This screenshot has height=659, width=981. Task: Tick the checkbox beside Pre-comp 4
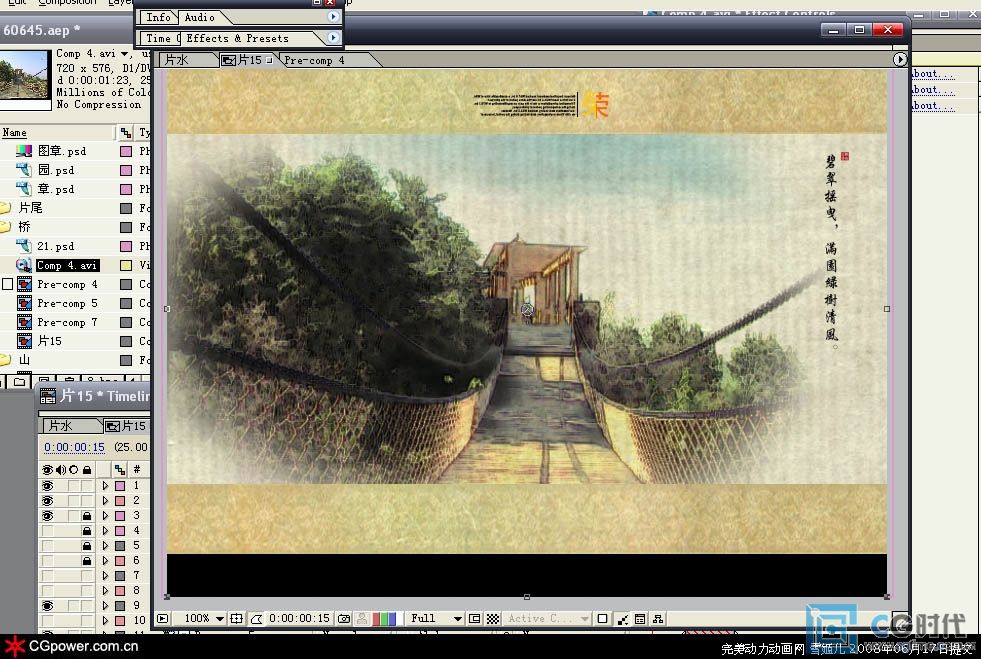point(8,284)
